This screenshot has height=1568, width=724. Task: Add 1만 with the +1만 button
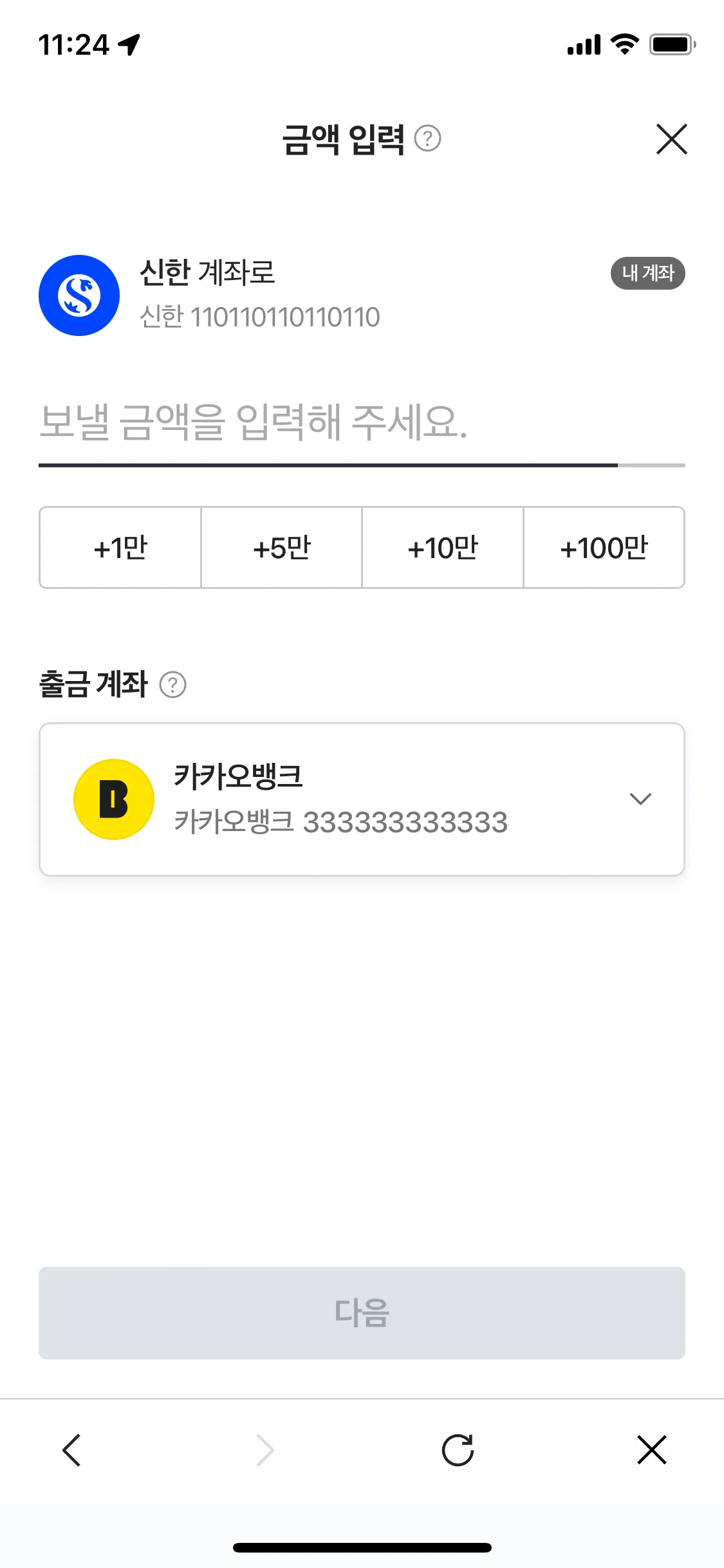(120, 548)
